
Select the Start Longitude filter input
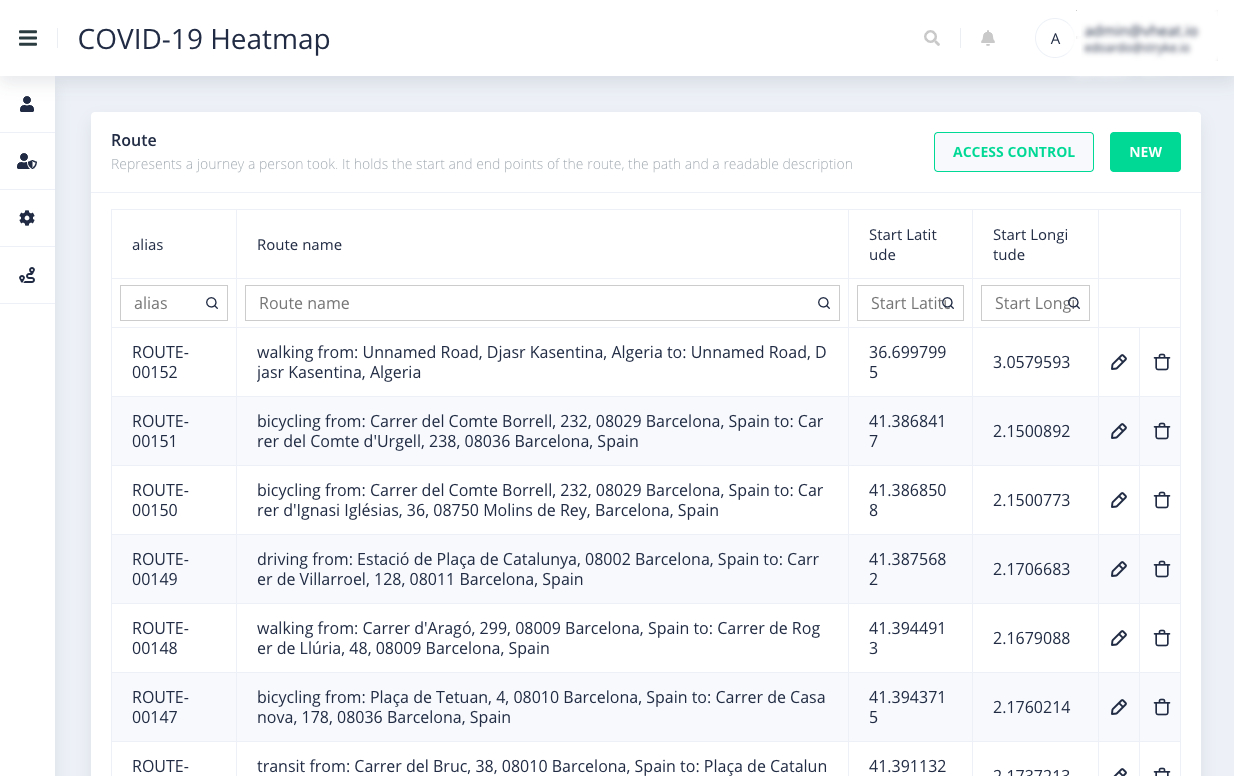(1029, 303)
